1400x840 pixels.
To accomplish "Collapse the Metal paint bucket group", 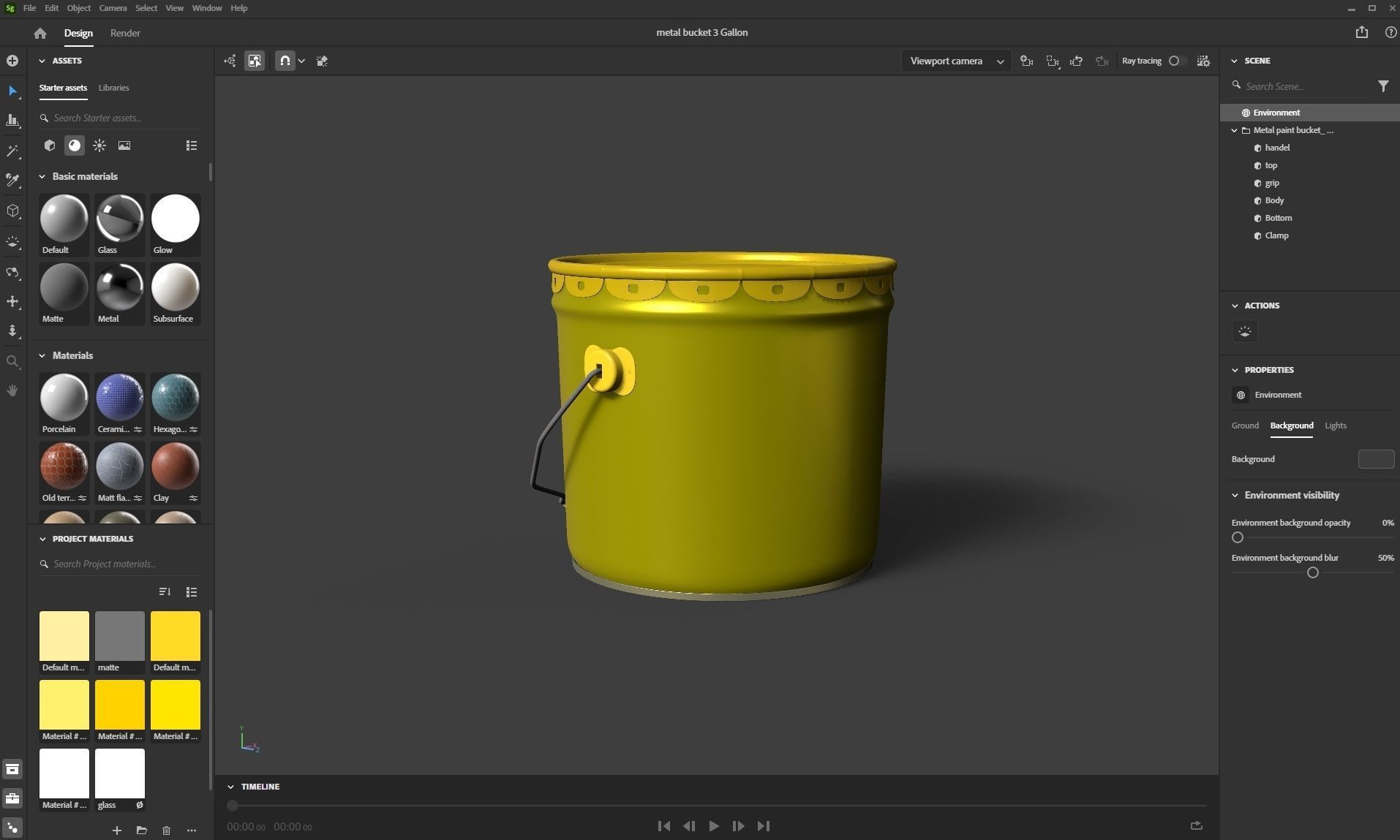I will pyautogui.click(x=1235, y=130).
